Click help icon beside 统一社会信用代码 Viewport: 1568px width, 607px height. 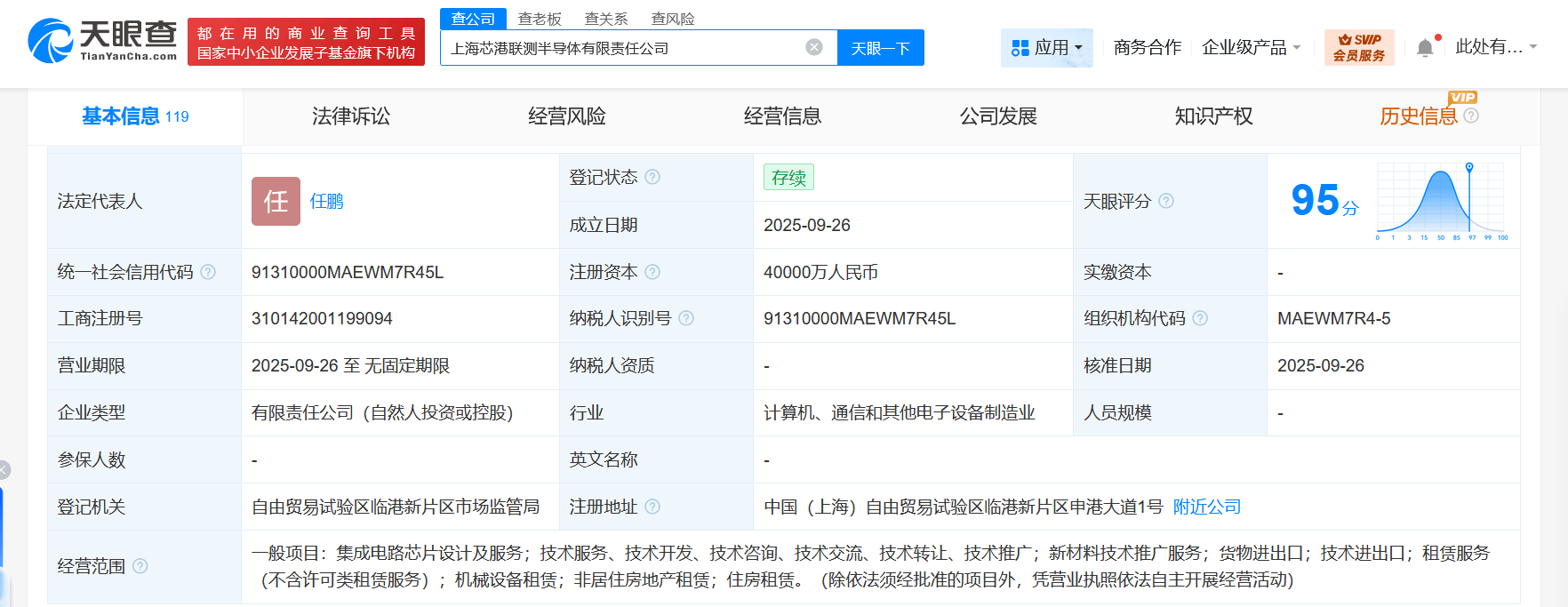coord(208,272)
